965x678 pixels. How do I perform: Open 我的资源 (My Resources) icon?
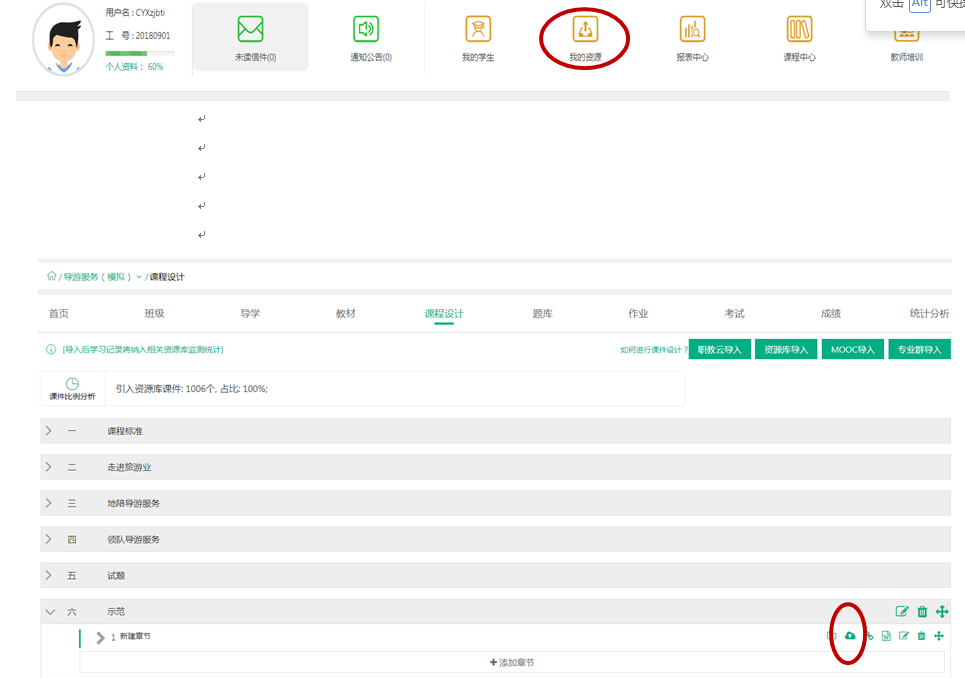[x=585, y=30]
